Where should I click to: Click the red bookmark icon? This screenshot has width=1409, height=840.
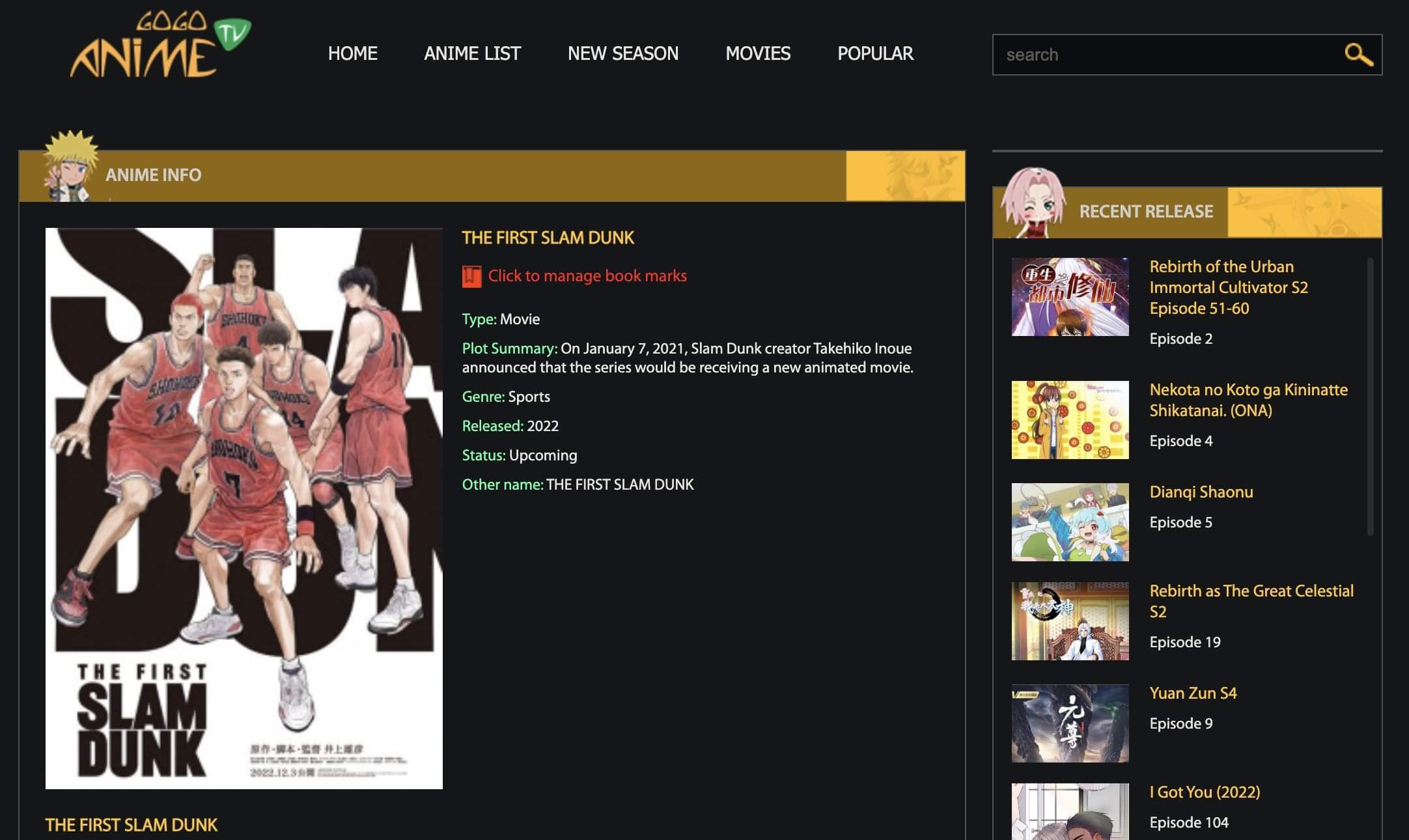tap(471, 276)
